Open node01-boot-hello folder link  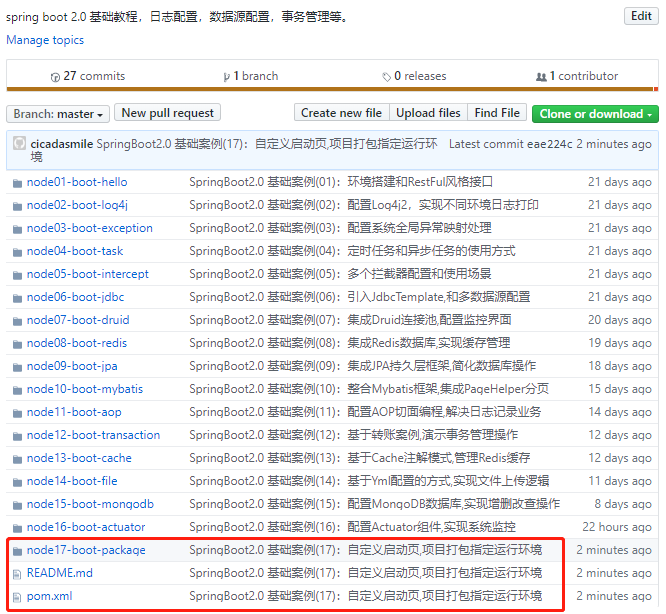77,182
